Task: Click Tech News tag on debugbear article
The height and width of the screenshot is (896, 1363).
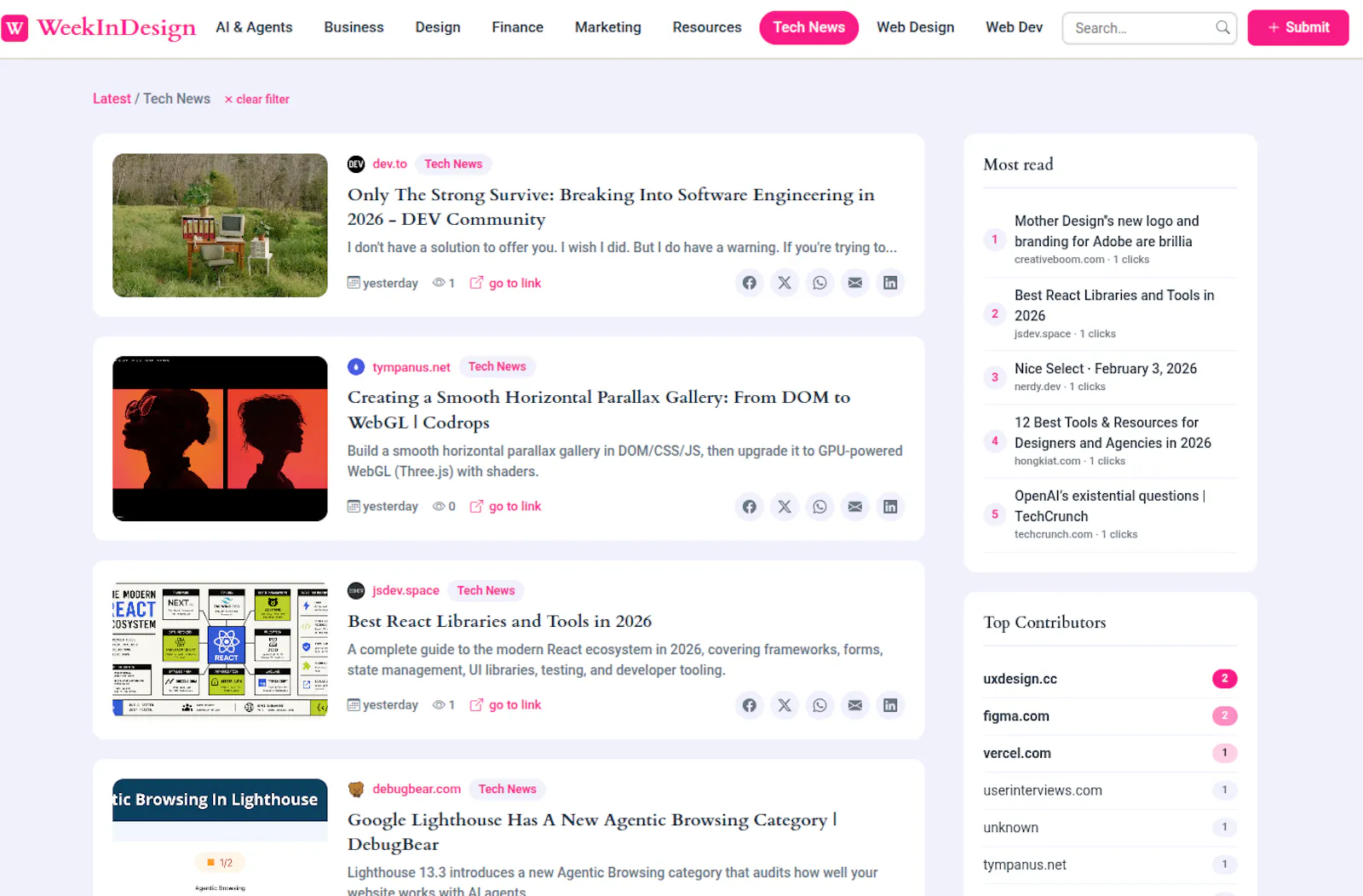Action: coord(508,790)
